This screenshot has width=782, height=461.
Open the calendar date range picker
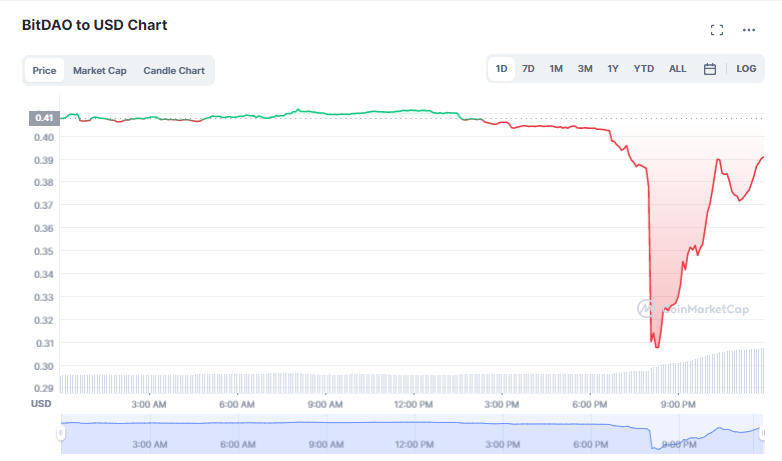coord(710,69)
